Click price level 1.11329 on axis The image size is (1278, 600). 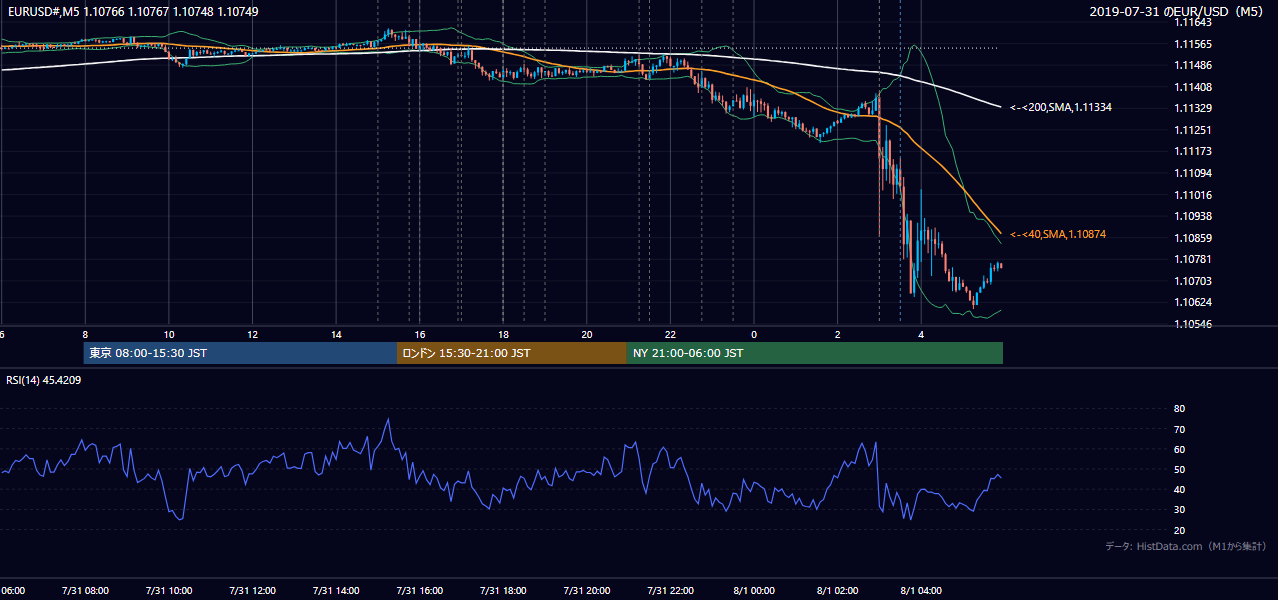(x=1192, y=108)
